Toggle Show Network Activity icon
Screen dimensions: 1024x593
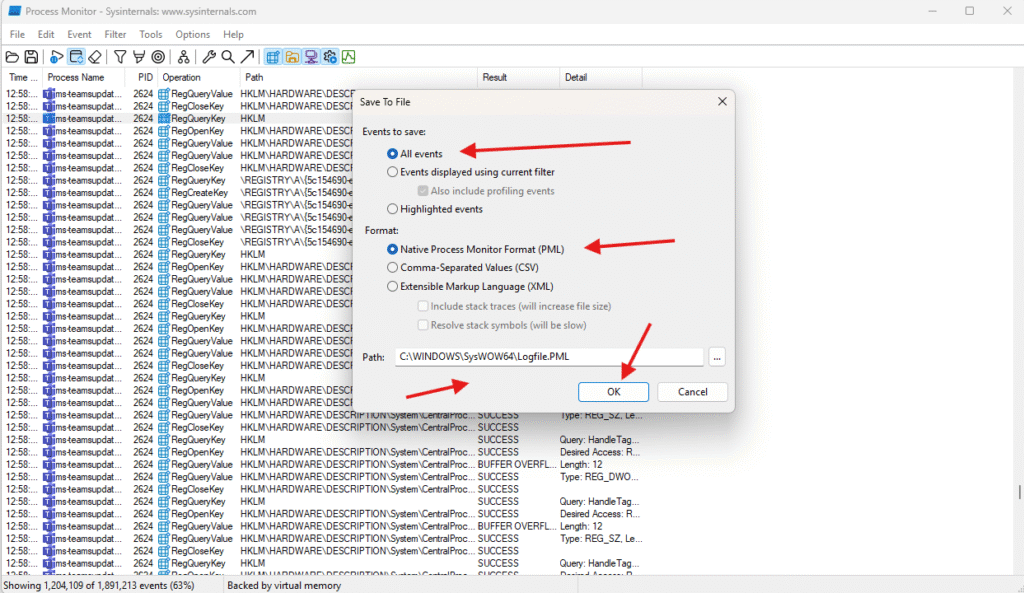tap(311, 57)
